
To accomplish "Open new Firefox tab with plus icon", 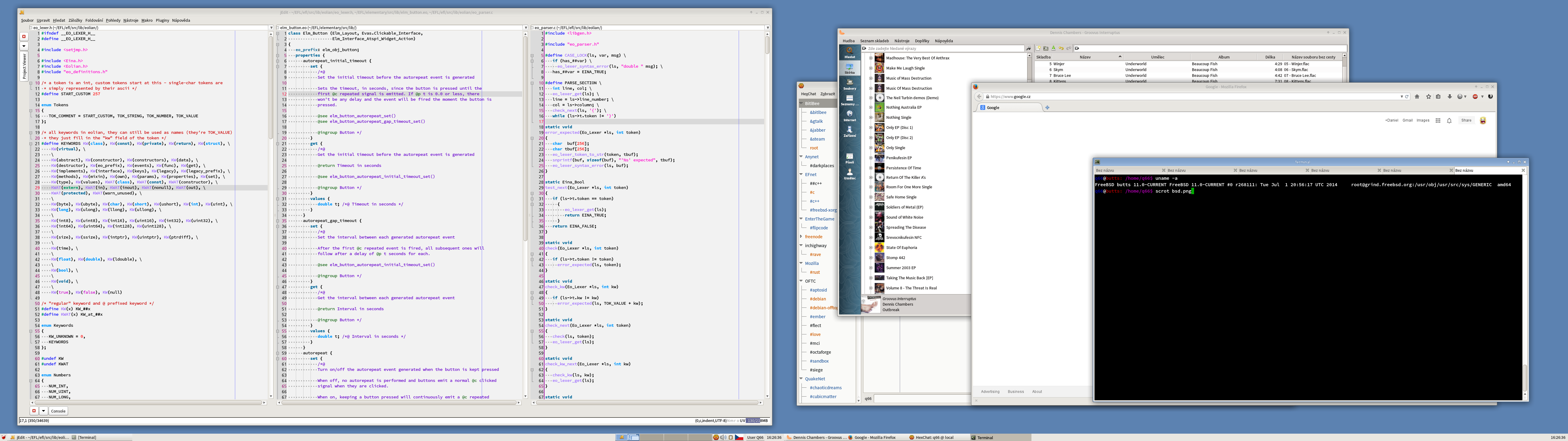I will pos(1048,108).
